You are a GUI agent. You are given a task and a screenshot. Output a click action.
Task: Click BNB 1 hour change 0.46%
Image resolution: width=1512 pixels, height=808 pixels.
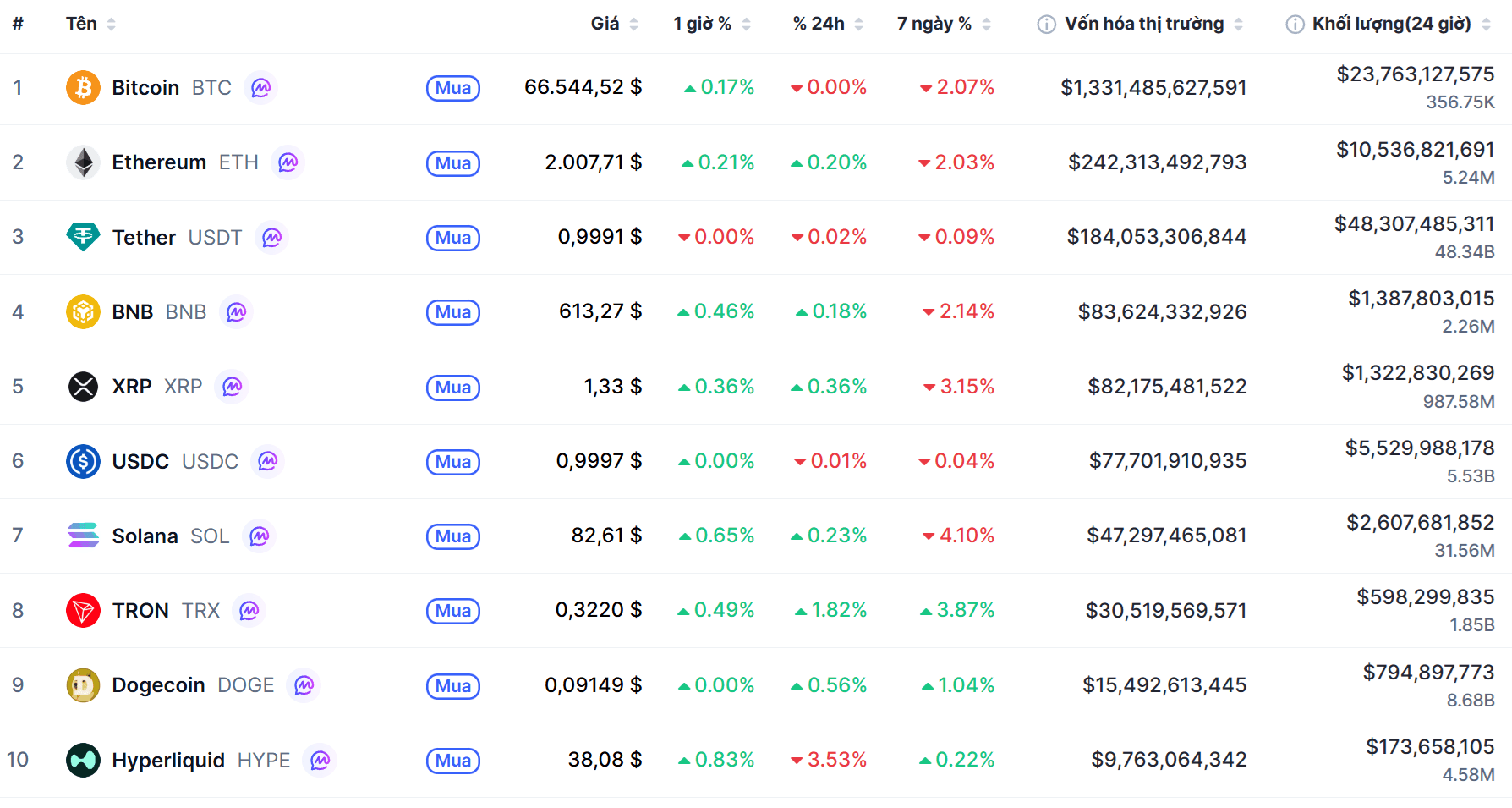pyautogui.click(x=715, y=311)
